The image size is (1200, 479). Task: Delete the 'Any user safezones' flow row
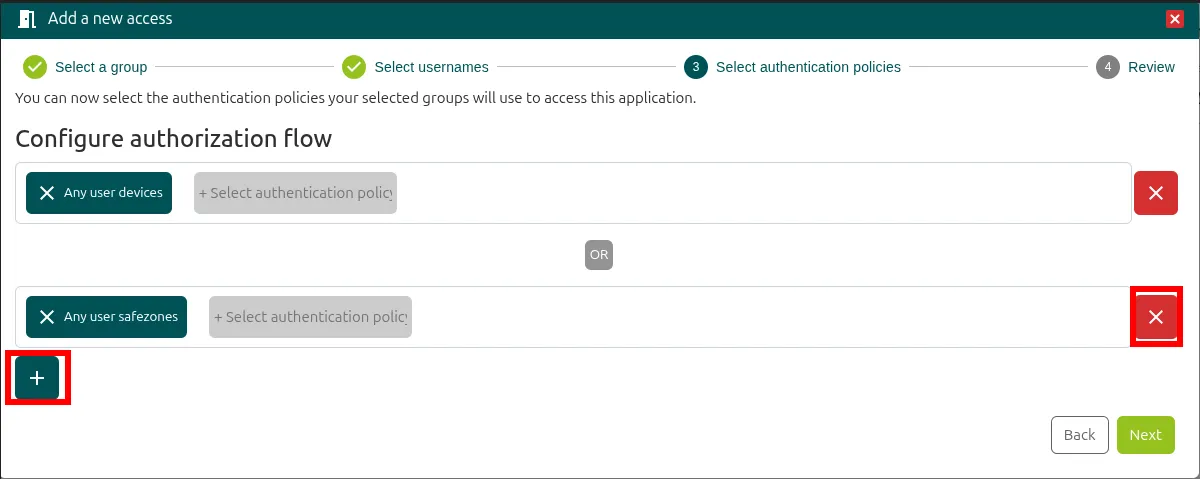point(1156,317)
